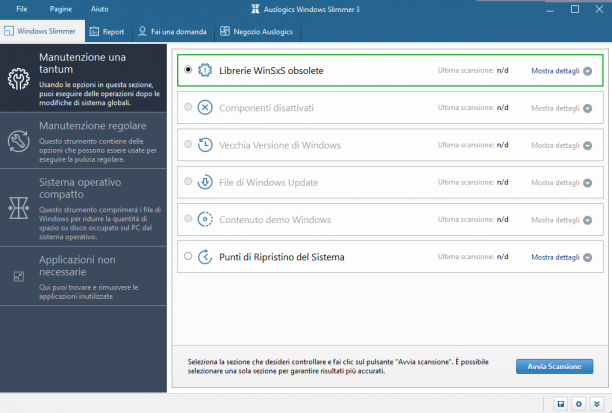Click the Punti di Ripristino del Sistema label
Viewport: 612px width, 413px height.
click(x=282, y=257)
